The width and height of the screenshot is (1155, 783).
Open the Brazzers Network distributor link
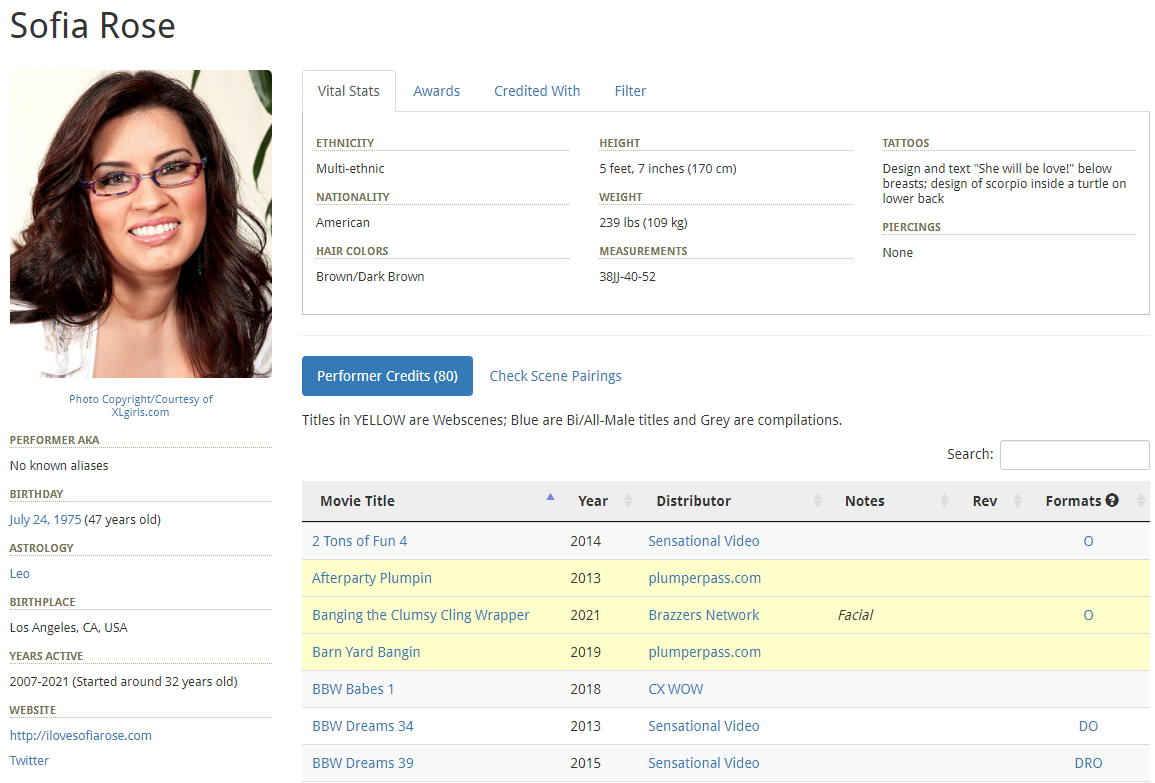tap(703, 614)
